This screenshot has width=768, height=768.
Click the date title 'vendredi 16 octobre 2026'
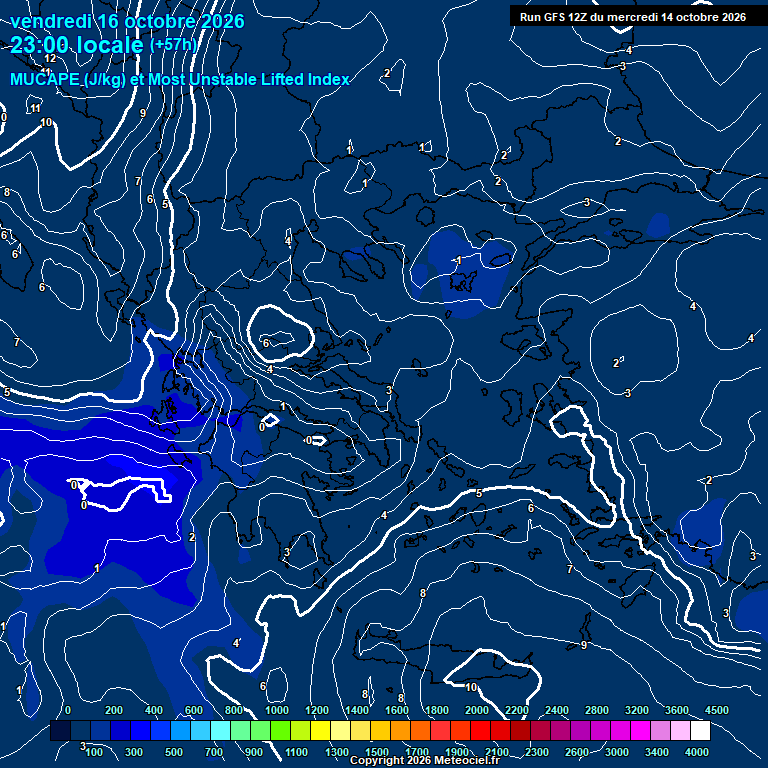(127, 22)
